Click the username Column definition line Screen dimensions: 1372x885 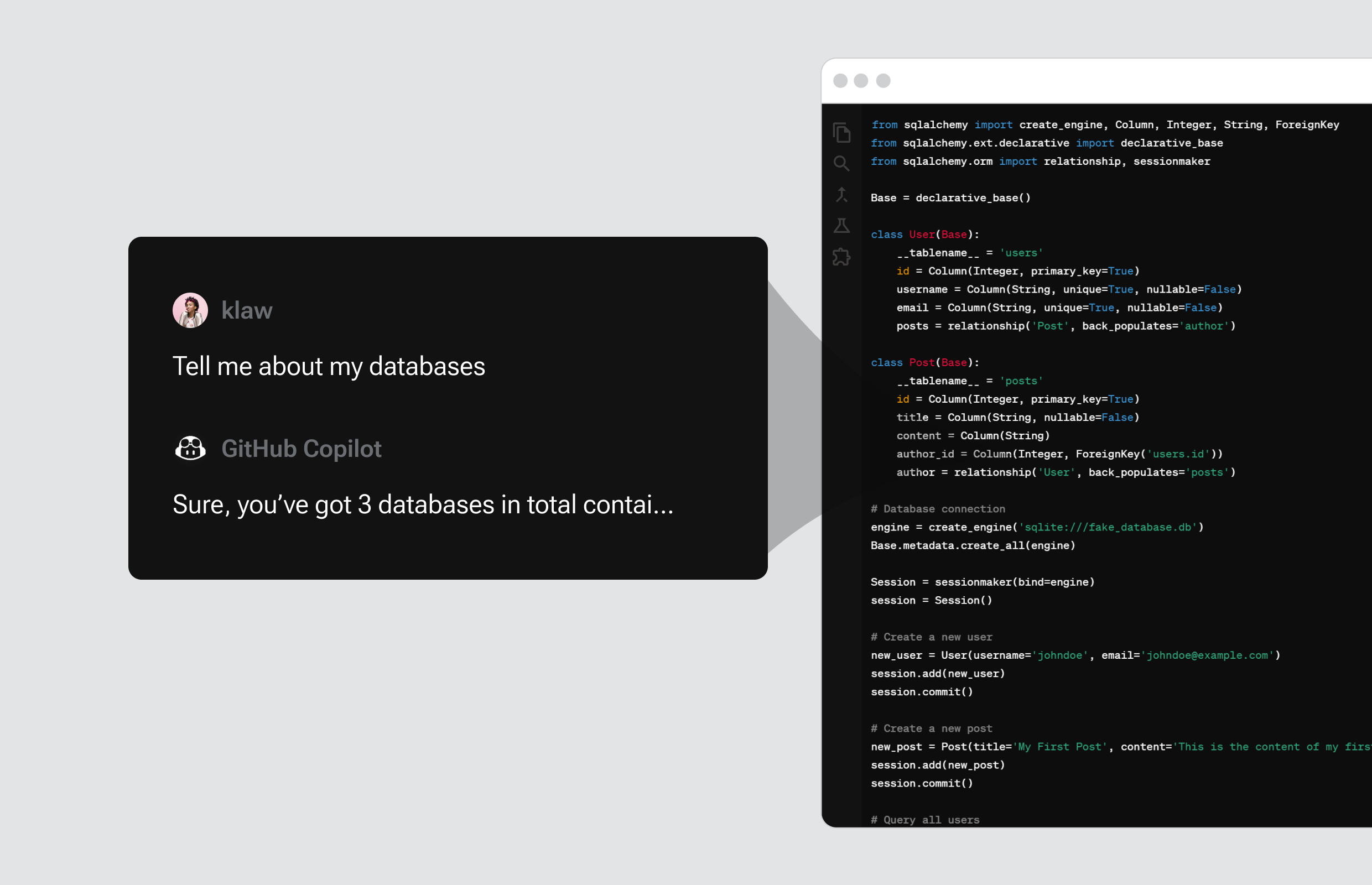click(x=1069, y=290)
